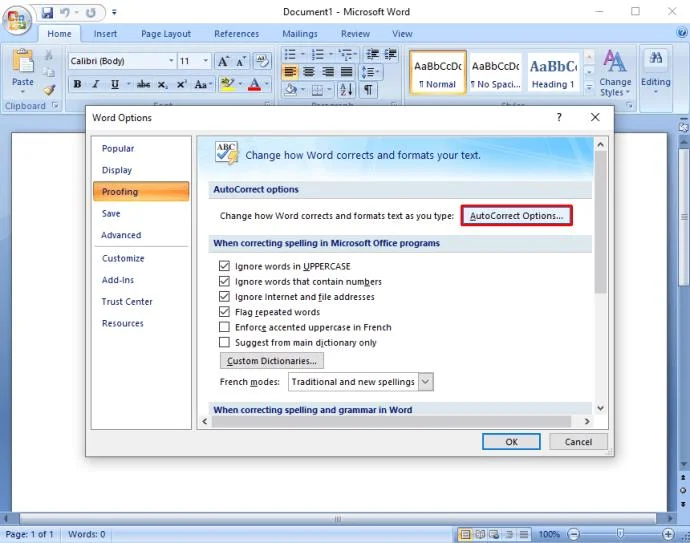Cancel the Word Options dialog
The height and width of the screenshot is (543, 690).
point(578,441)
